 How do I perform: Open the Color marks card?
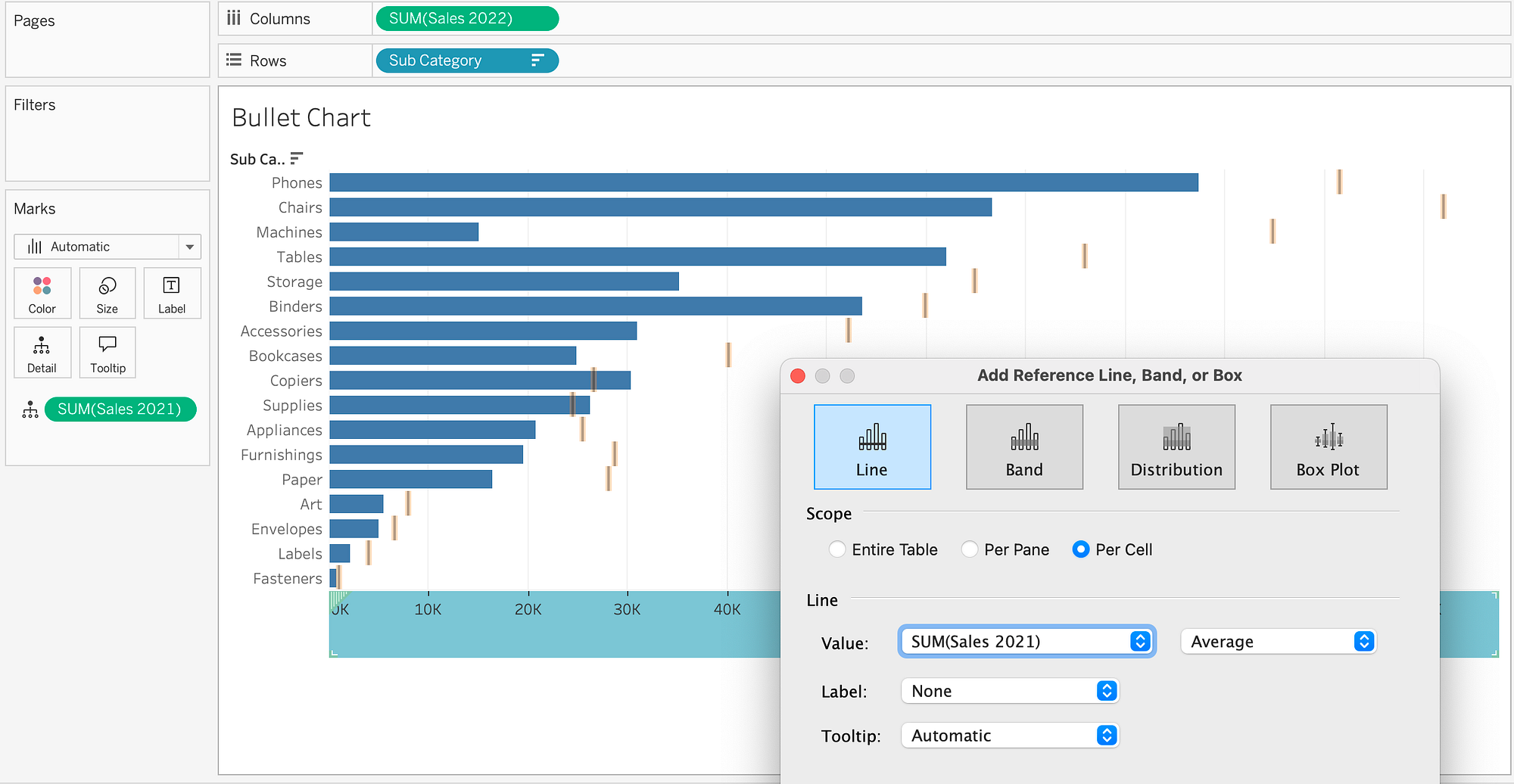42,293
